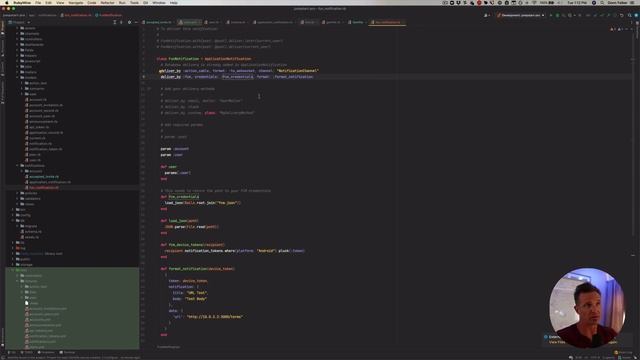Open the Terminal tool window
This screenshot has height=360, width=640.
pos(68,352)
